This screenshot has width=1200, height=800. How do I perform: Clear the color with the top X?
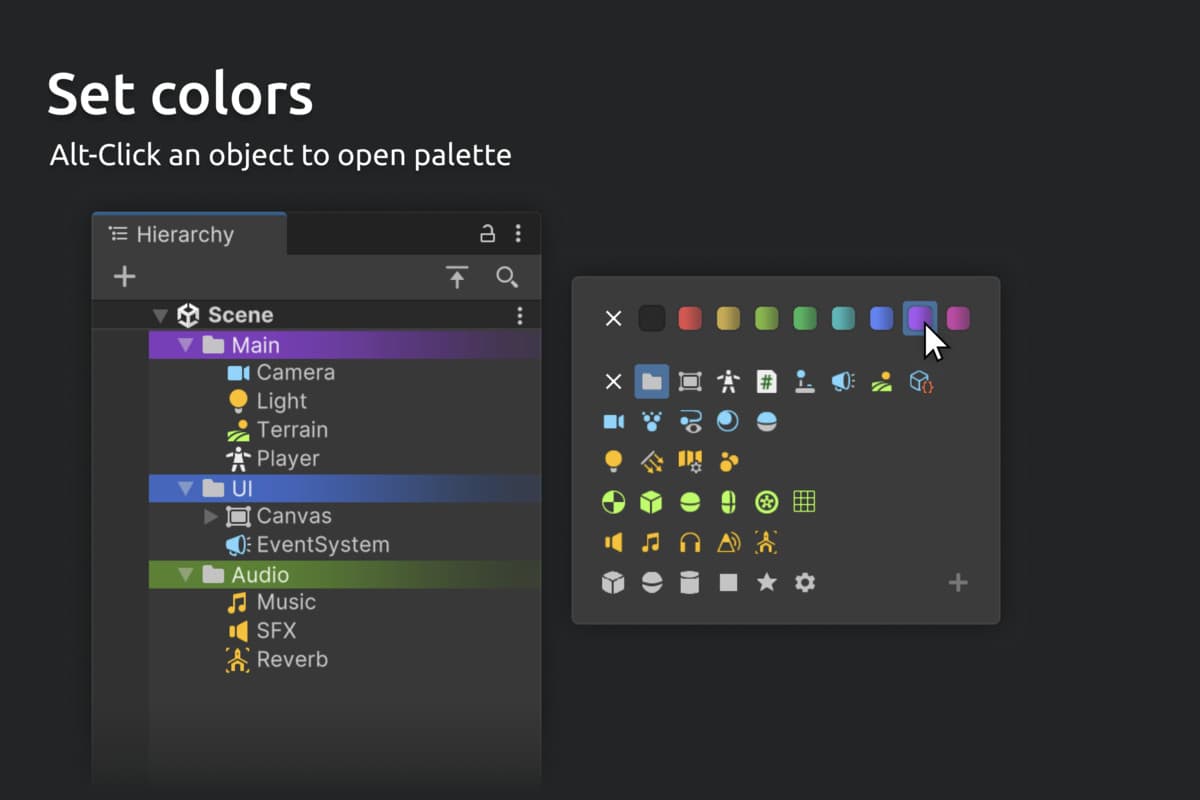click(x=613, y=318)
